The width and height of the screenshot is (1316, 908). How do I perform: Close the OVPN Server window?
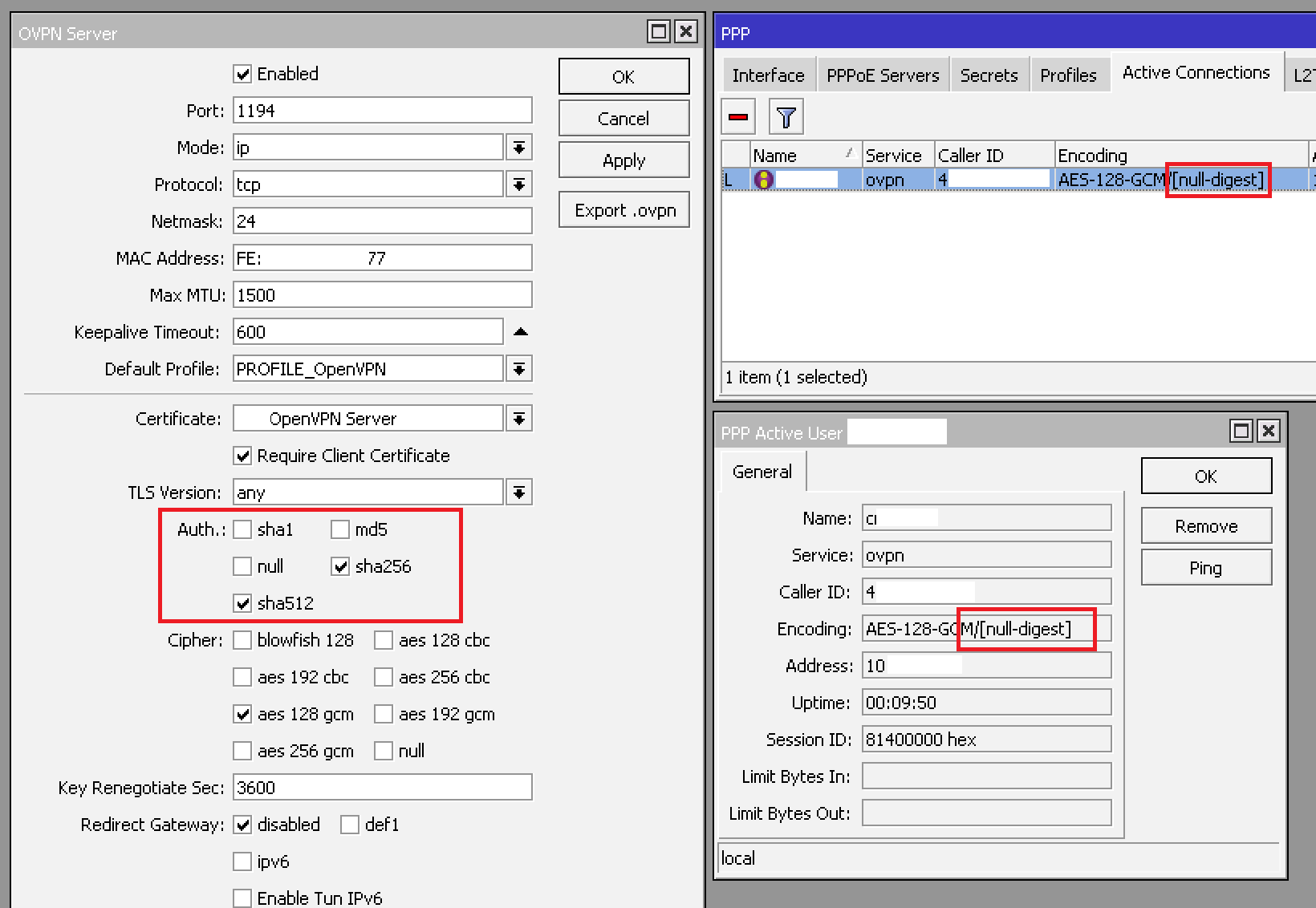click(686, 32)
